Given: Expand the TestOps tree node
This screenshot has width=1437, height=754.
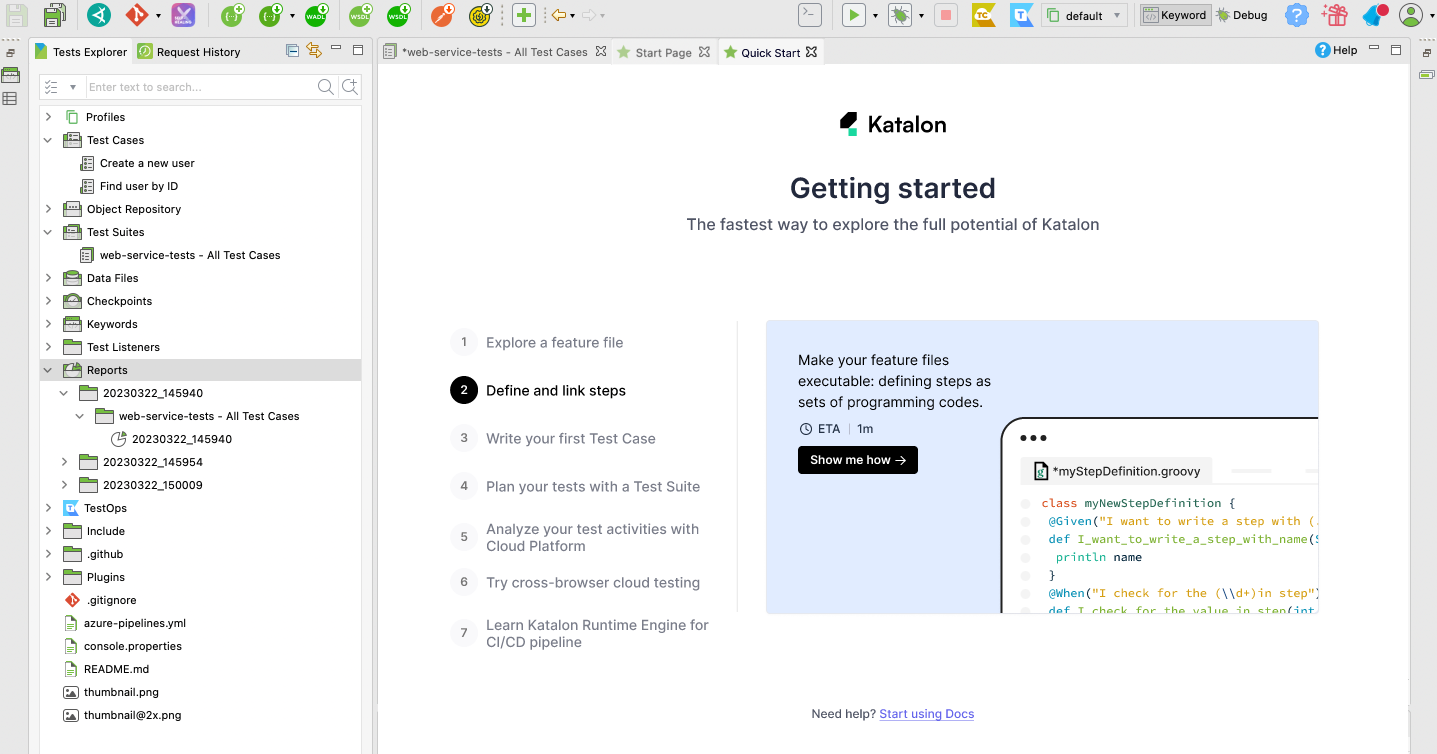Looking at the screenshot, I should tap(48, 508).
